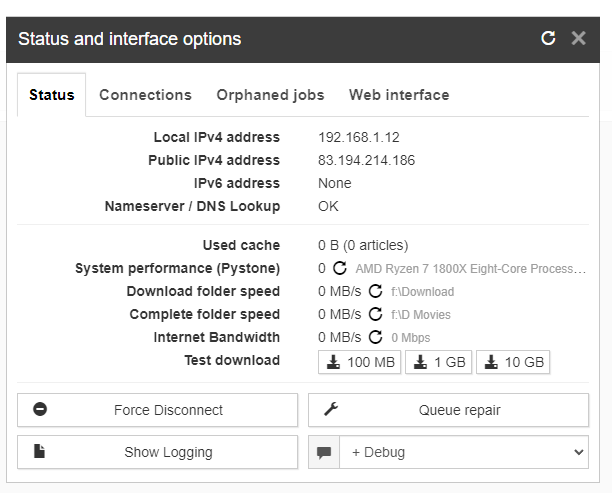Run Queue repair

click(448, 410)
